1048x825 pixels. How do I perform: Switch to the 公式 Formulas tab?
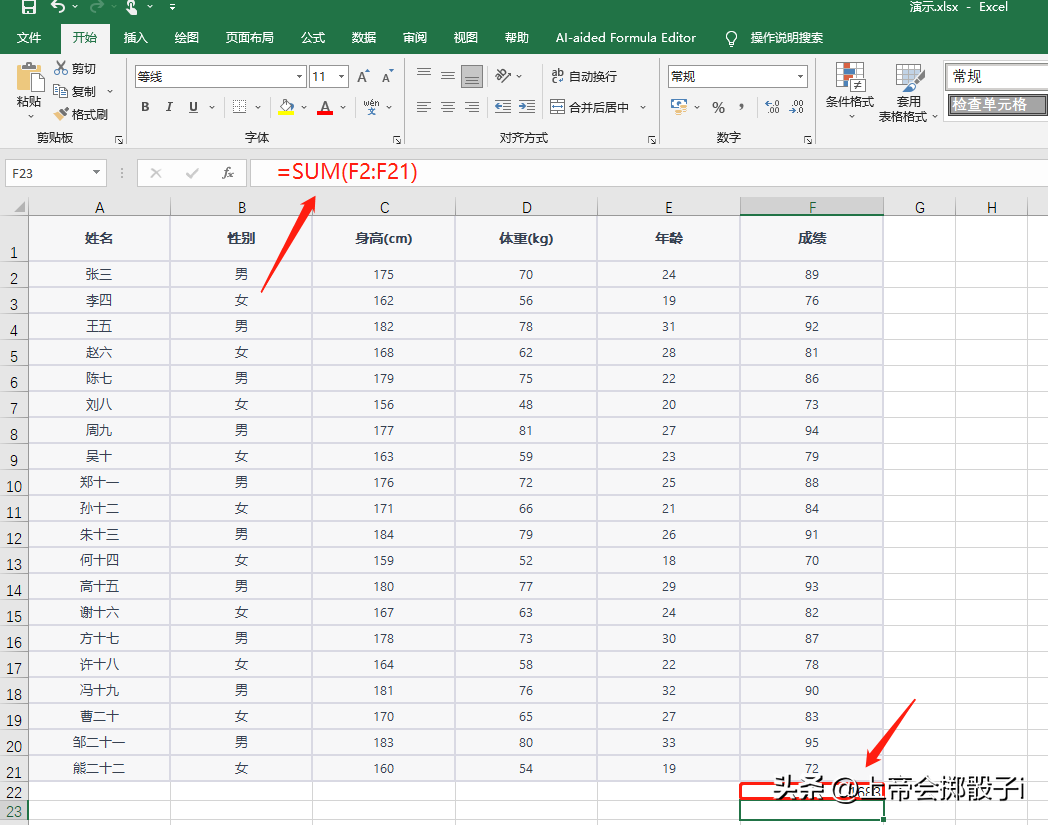coord(313,37)
